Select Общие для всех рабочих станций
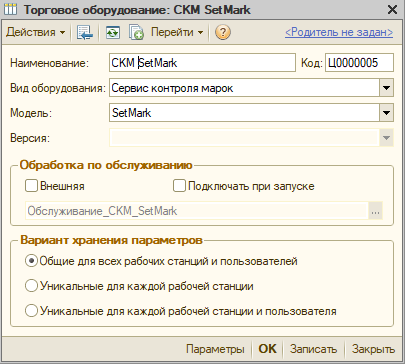This screenshot has width=405, height=364. (x=31, y=261)
